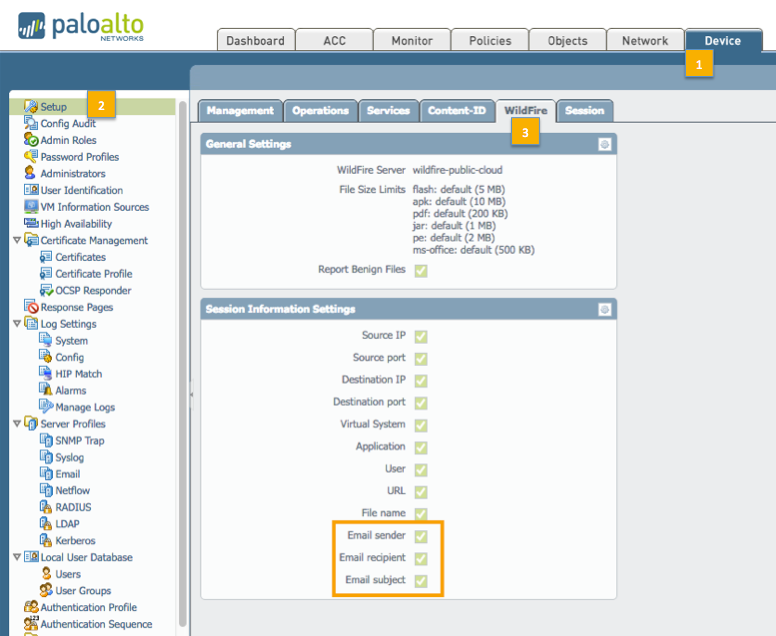Click the sidebar vertical scrollbar

pyautogui.click(x=182, y=360)
